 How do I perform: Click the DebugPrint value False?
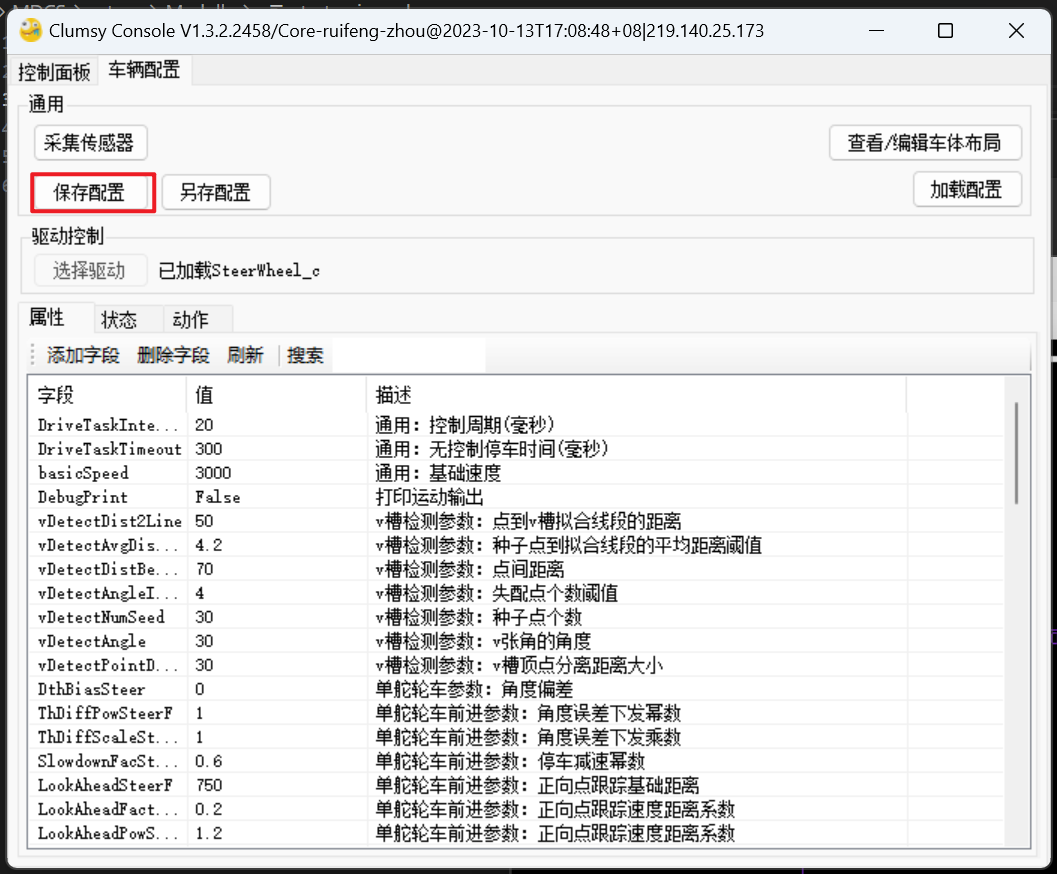tap(217, 497)
